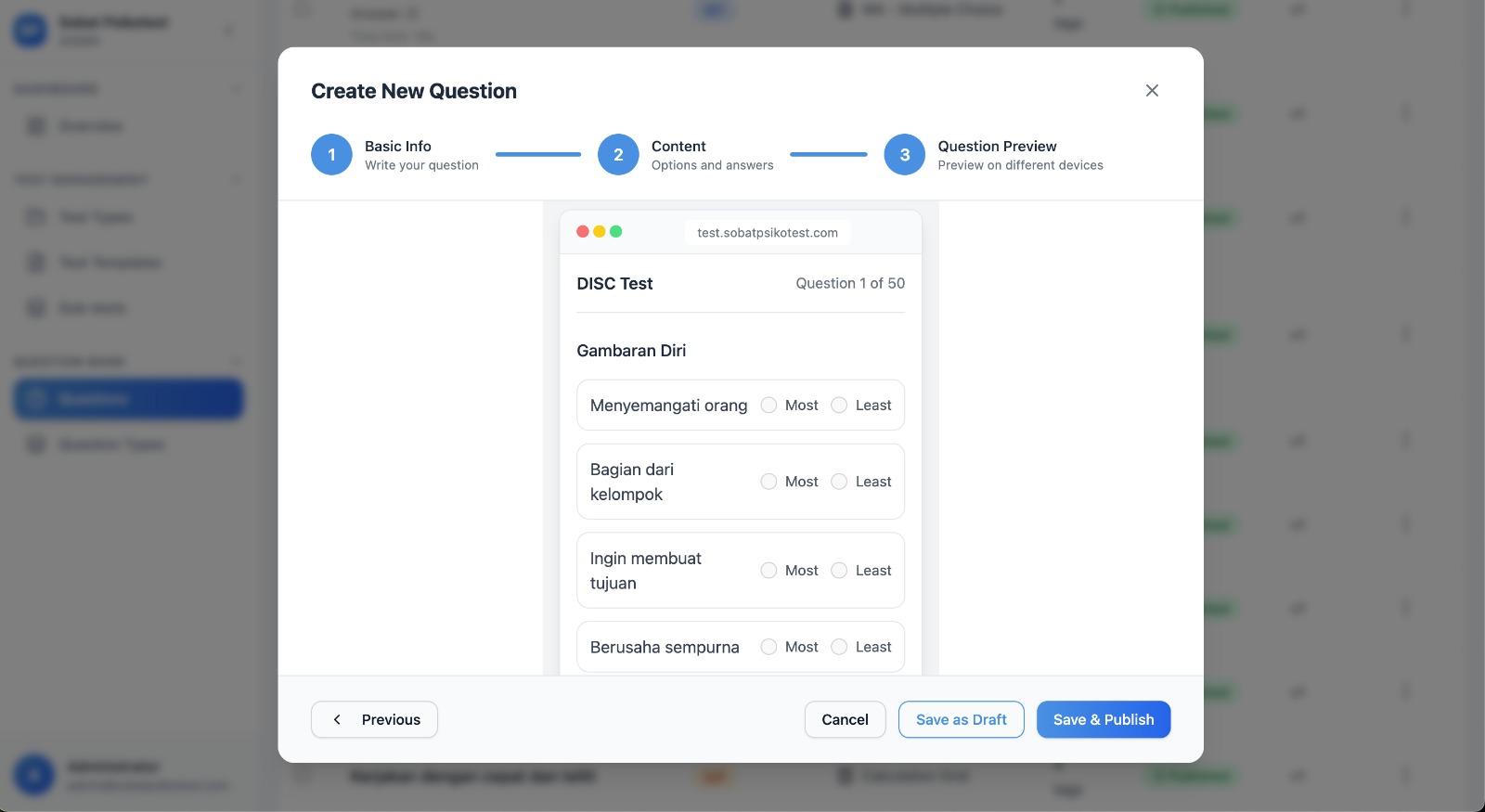Image resolution: width=1485 pixels, height=812 pixels.
Task: Click step 3 Question Preview circle
Action: click(904, 155)
